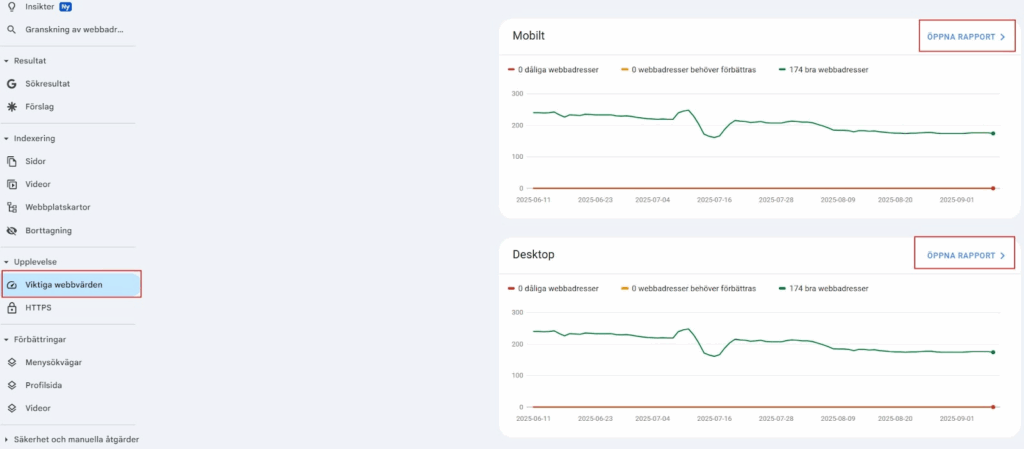
Task: Click the Google icon beside Sökresultat
Action: click(x=12, y=84)
